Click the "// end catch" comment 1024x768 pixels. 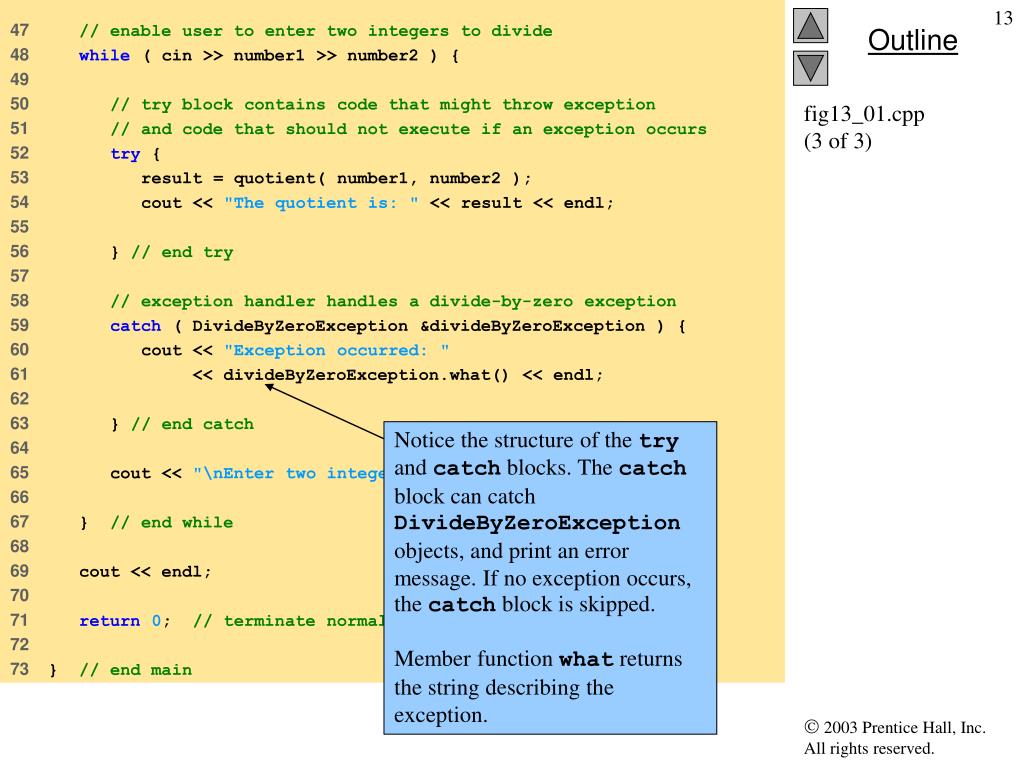click(x=193, y=424)
